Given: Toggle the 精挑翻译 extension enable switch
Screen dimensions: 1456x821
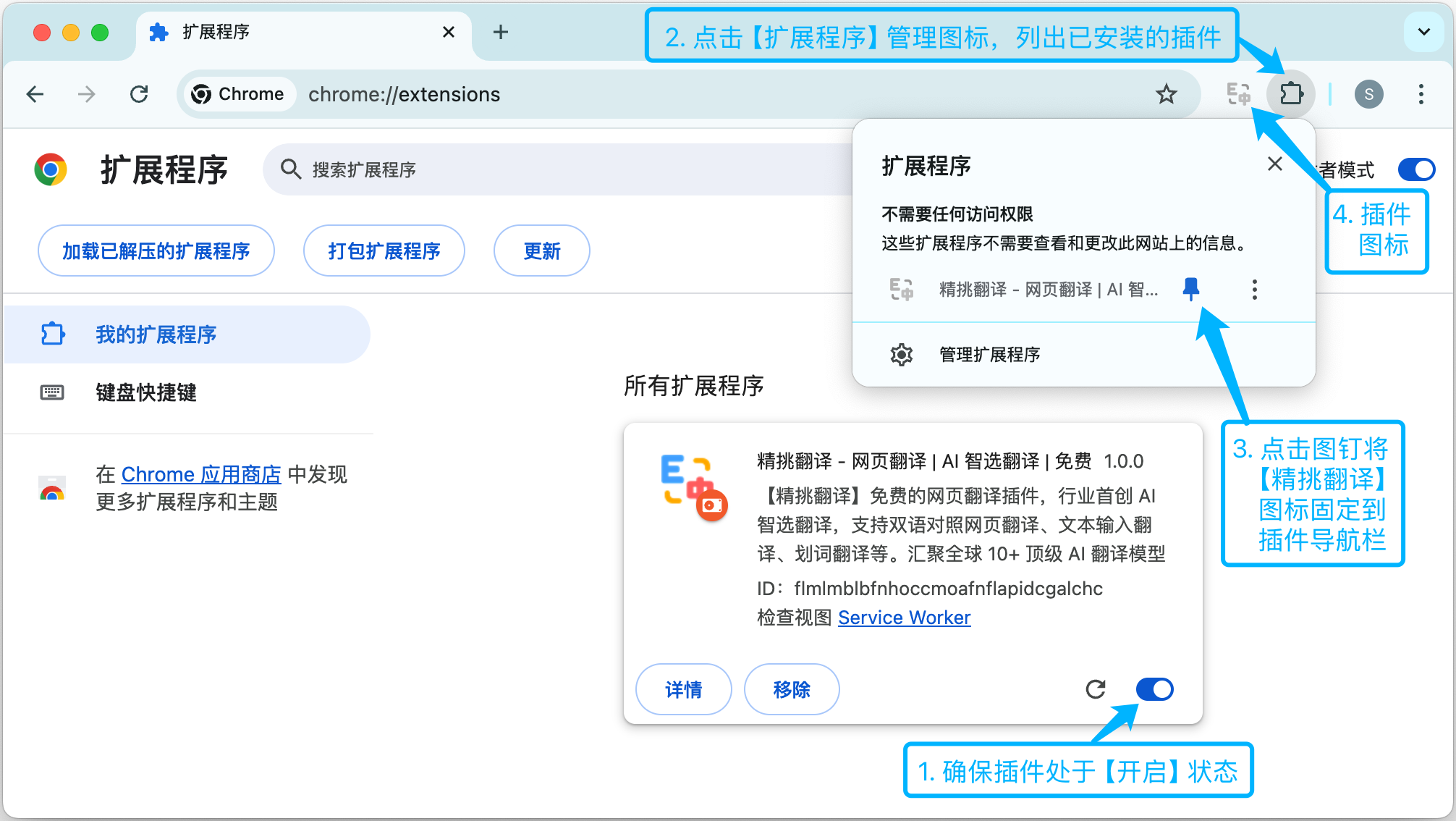Looking at the screenshot, I should 1154,689.
